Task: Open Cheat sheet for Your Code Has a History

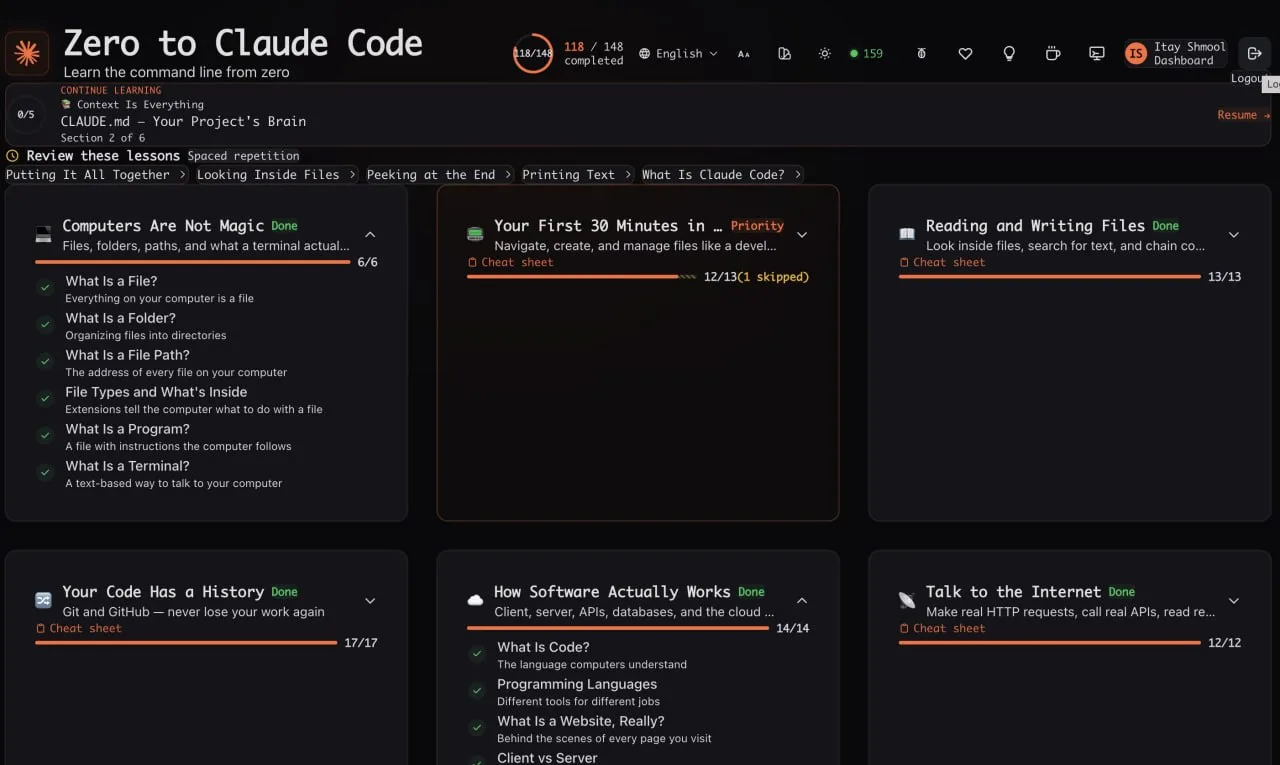Action: click(78, 629)
